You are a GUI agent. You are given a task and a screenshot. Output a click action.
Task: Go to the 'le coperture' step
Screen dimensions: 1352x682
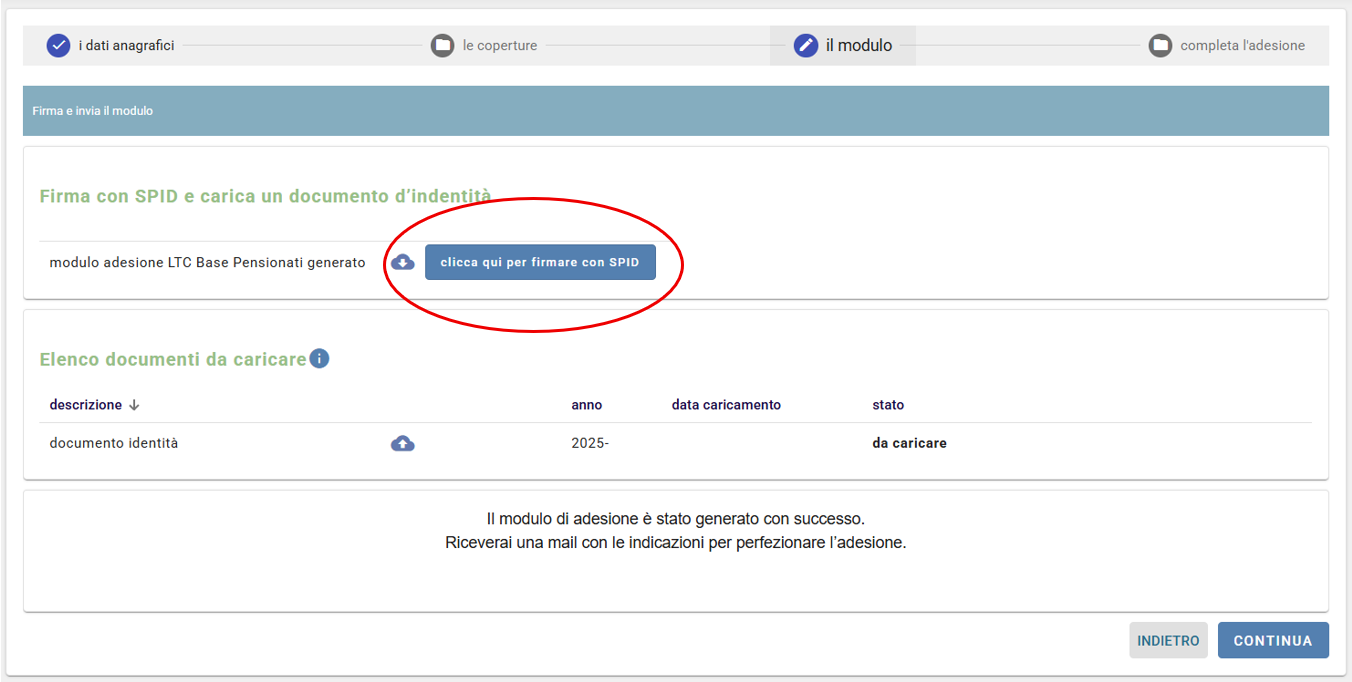(499, 46)
